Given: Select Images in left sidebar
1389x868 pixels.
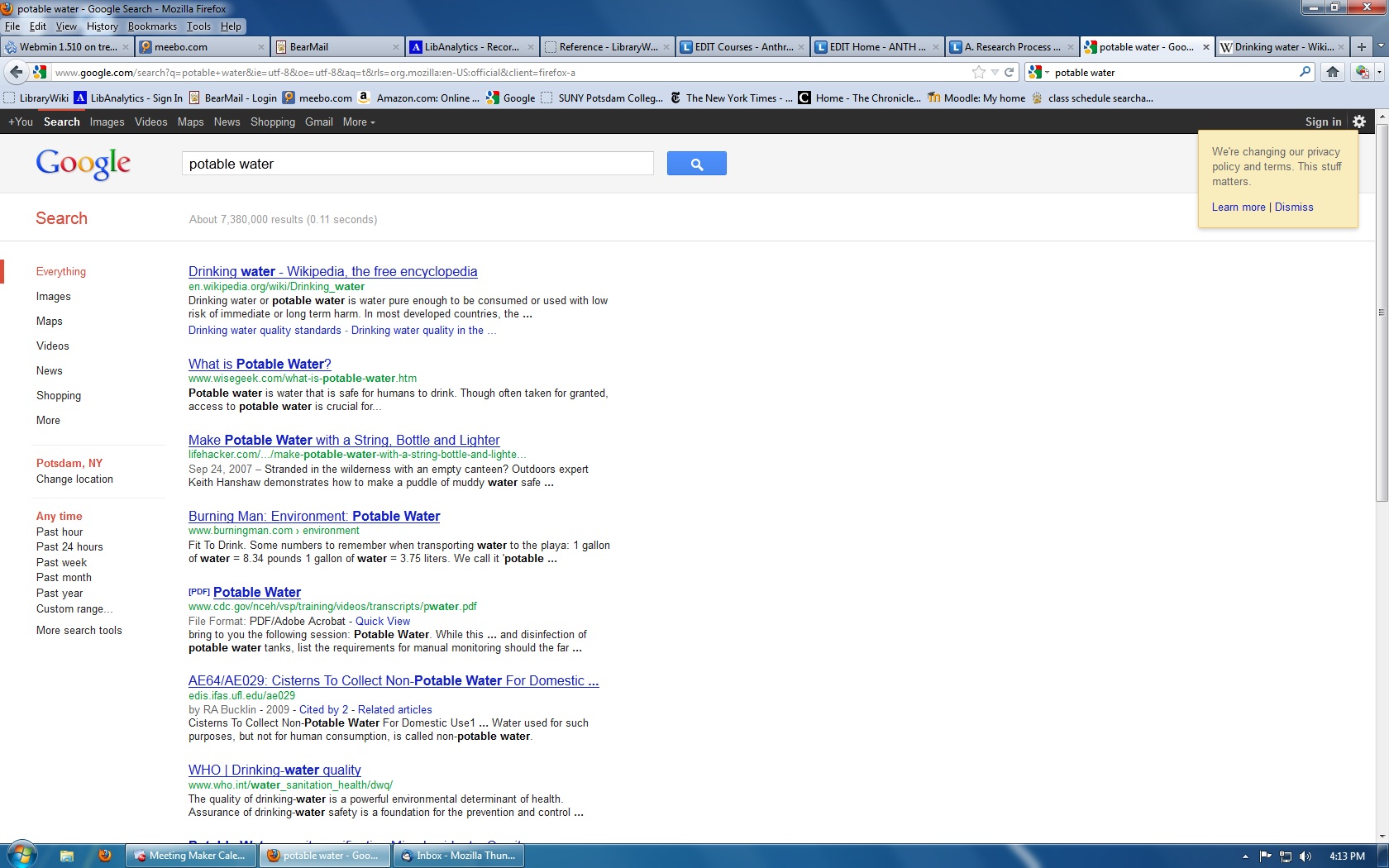Looking at the screenshot, I should pyautogui.click(x=53, y=296).
